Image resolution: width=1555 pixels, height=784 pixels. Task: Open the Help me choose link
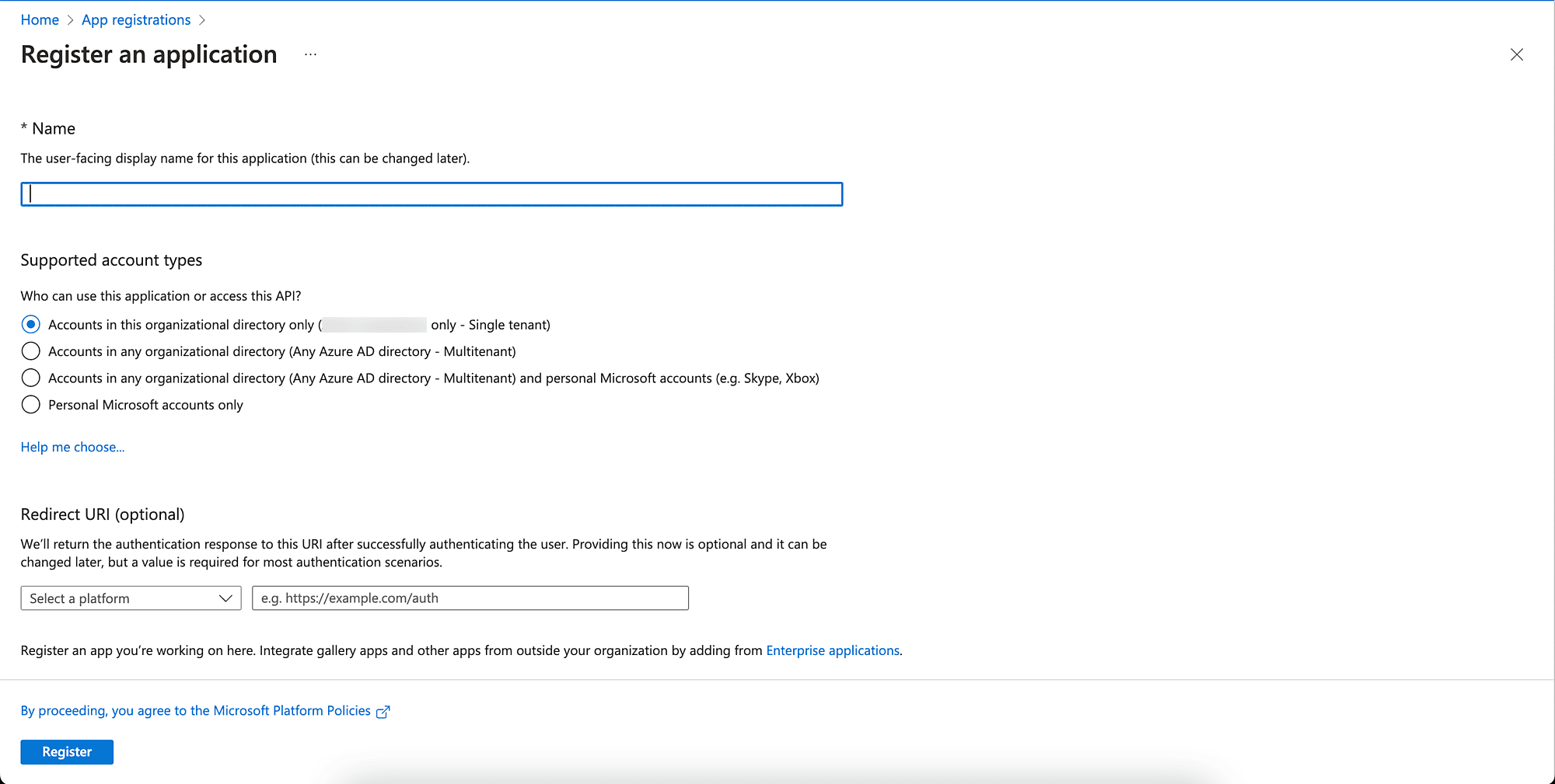(72, 447)
